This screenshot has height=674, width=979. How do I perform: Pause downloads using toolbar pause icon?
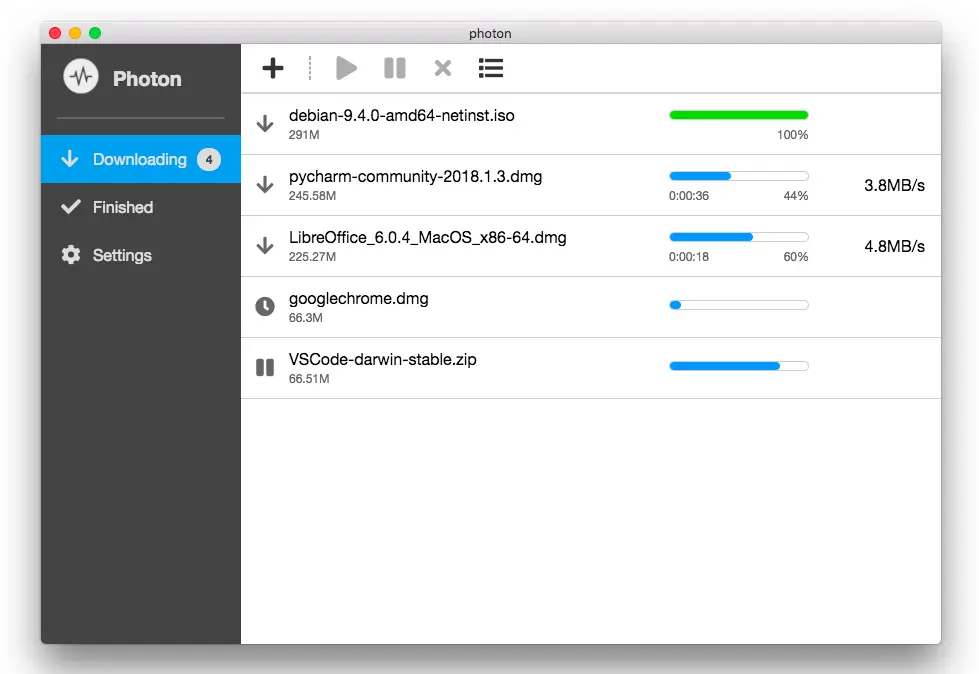395,68
